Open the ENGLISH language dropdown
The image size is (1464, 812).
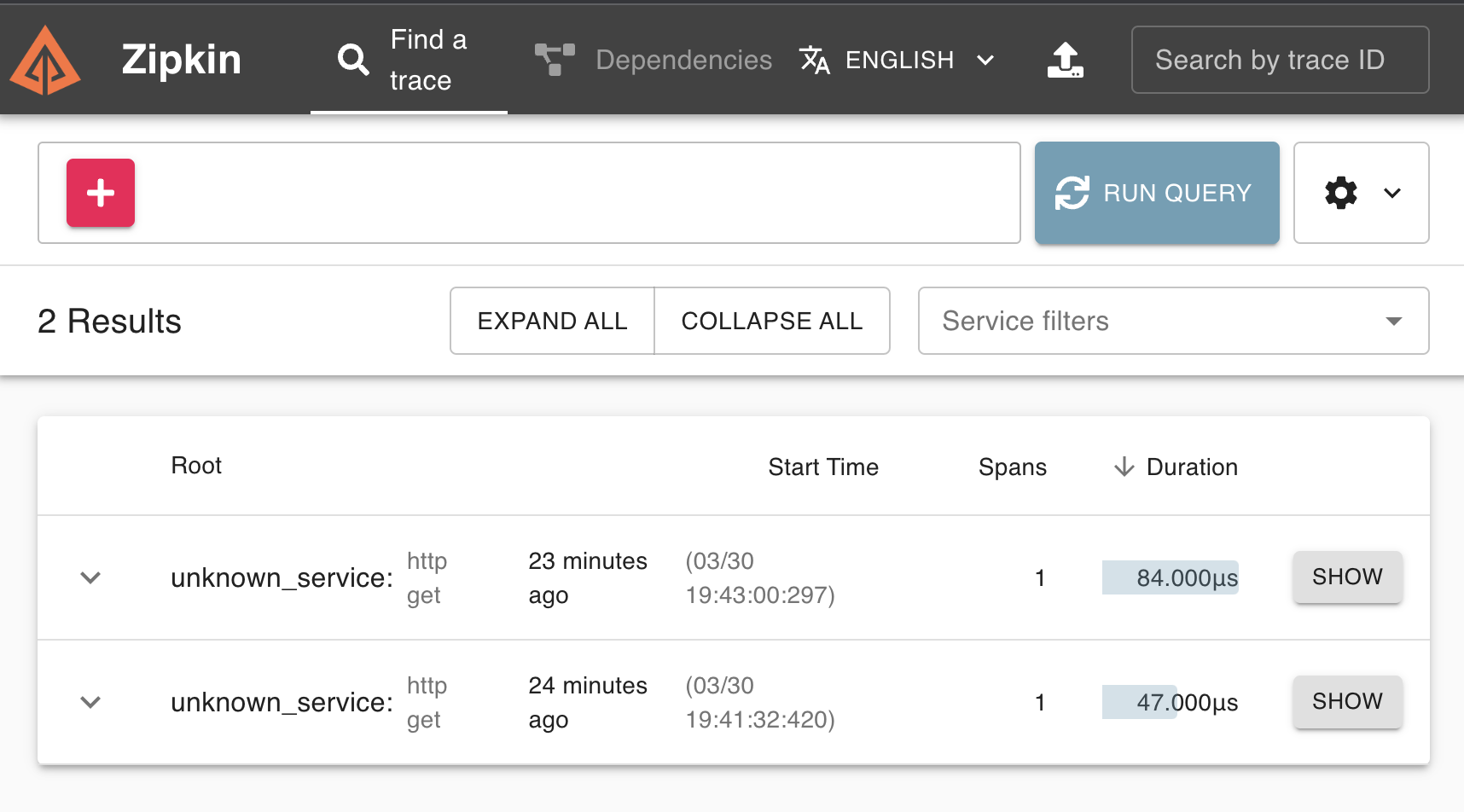click(x=986, y=61)
